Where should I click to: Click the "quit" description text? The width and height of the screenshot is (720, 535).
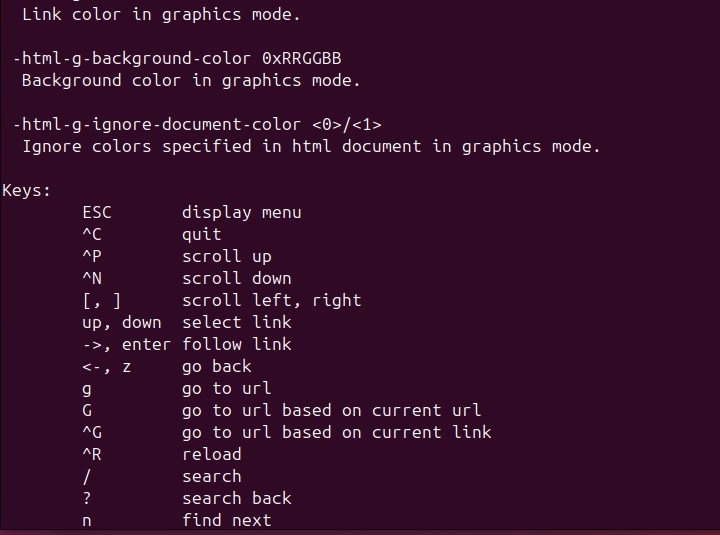coord(201,234)
